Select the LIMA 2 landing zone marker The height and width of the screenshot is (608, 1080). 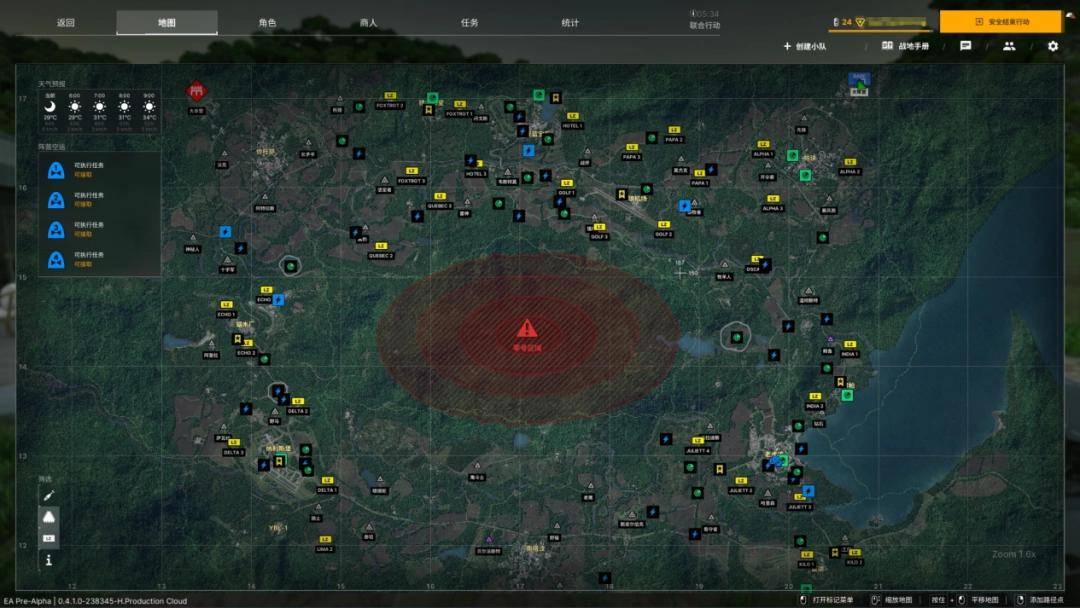(x=325, y=540)
